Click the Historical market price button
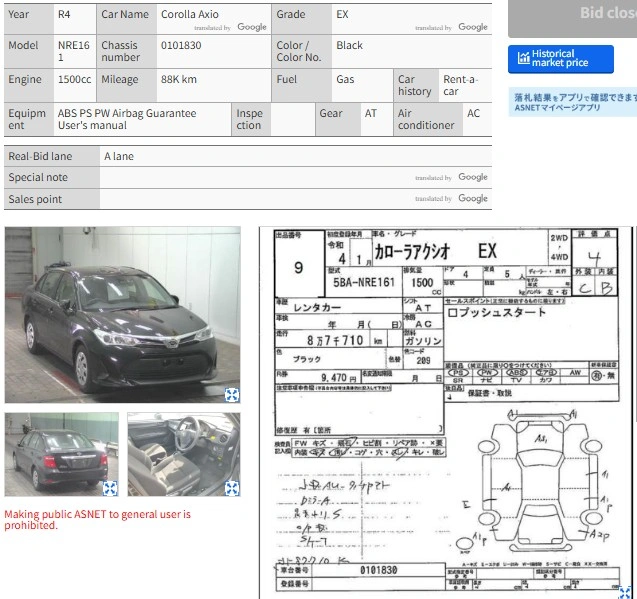The image size is (637, 599). pyautogui.click(x=561, y=59)
